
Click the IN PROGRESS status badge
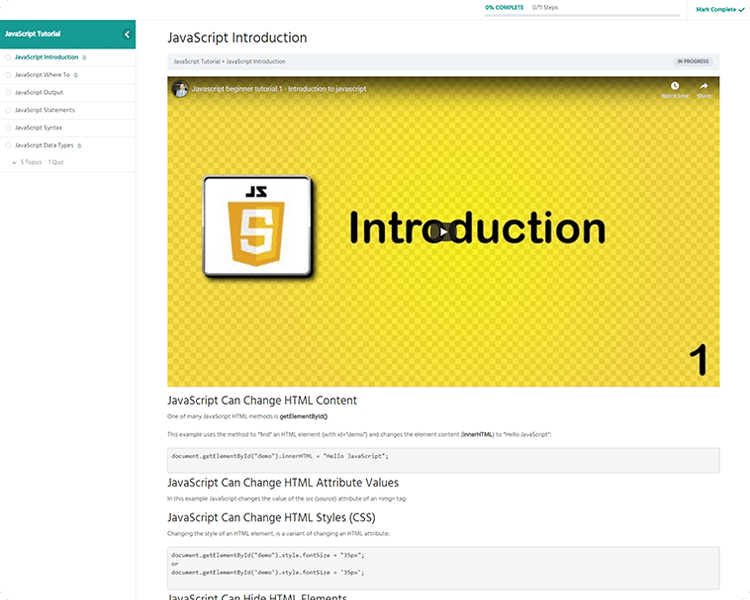[693, 62]
